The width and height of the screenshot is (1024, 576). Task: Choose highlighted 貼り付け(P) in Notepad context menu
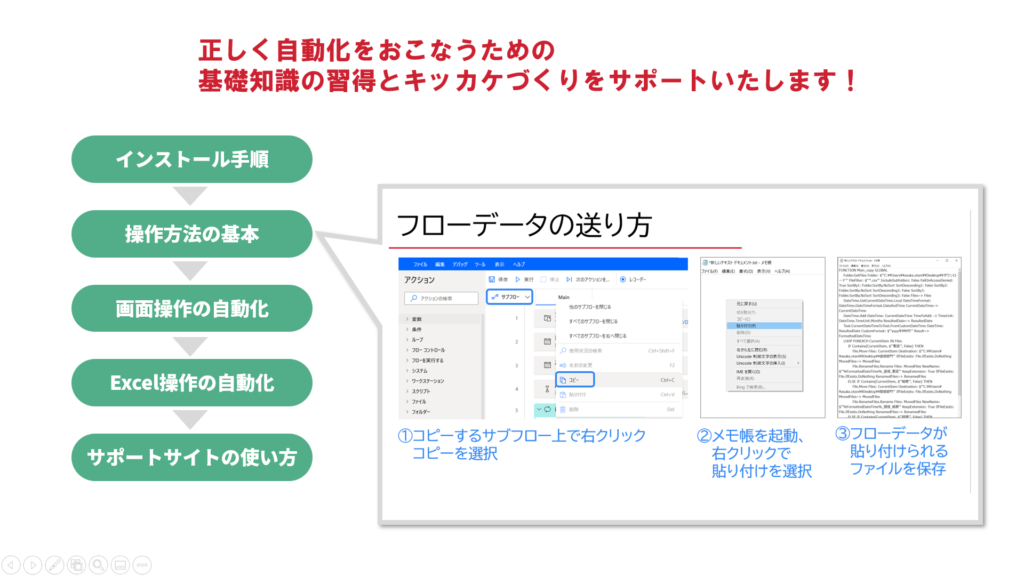[x=764, y=325]
